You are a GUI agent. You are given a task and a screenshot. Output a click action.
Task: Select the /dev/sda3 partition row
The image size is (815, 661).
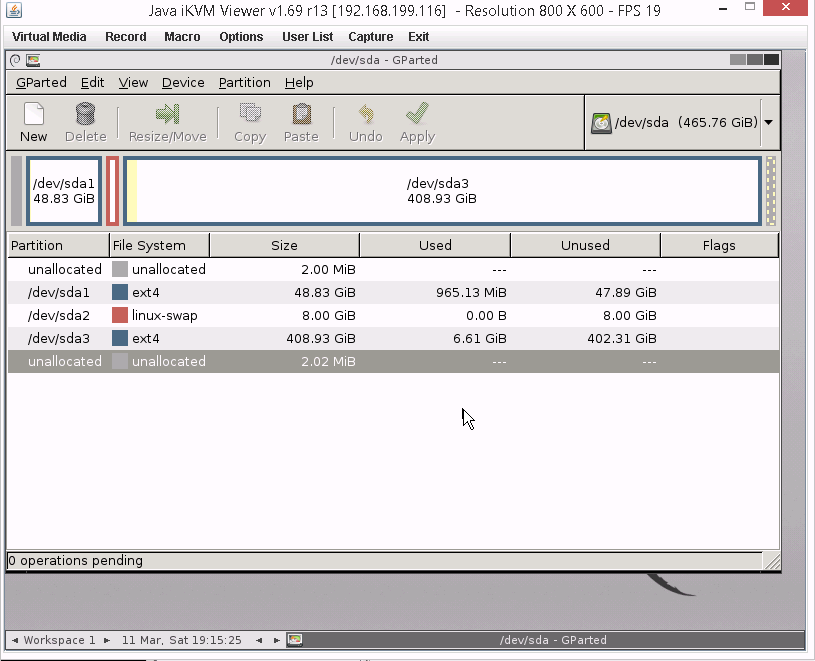[x=393, y=338]
